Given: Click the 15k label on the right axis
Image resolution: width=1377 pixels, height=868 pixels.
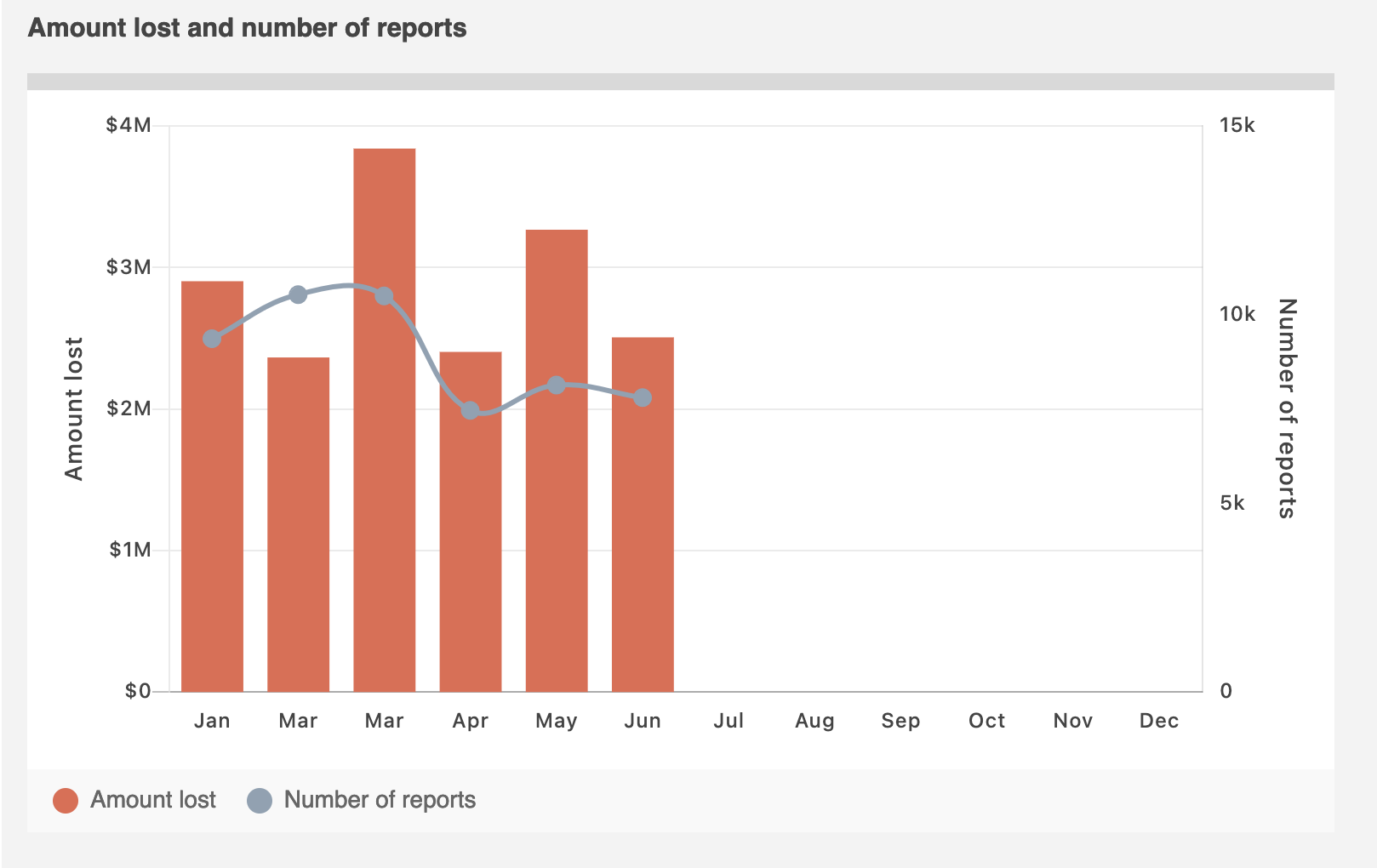Looking at the screenshot, I should [1237, 126].
